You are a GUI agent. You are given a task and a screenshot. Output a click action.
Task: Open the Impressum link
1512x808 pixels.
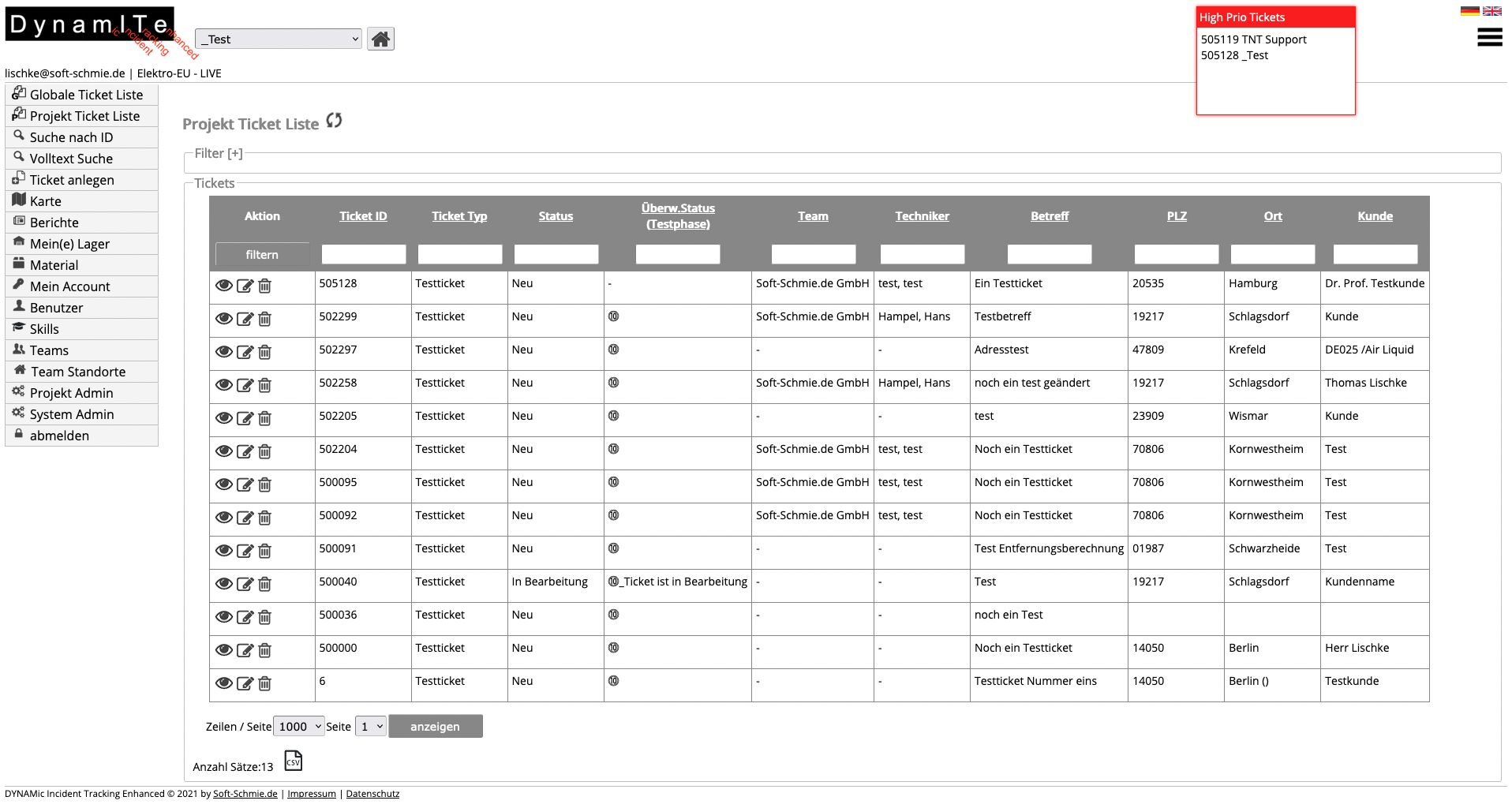(311, 793)
